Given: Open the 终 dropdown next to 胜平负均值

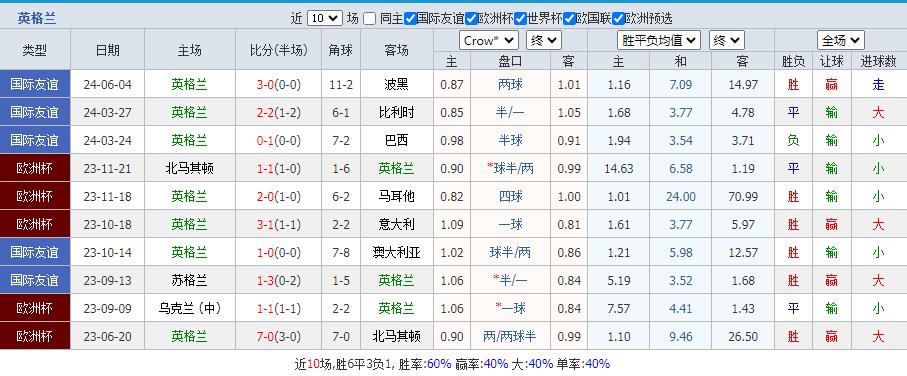Looking at the screenshot, I should point(727,40).
